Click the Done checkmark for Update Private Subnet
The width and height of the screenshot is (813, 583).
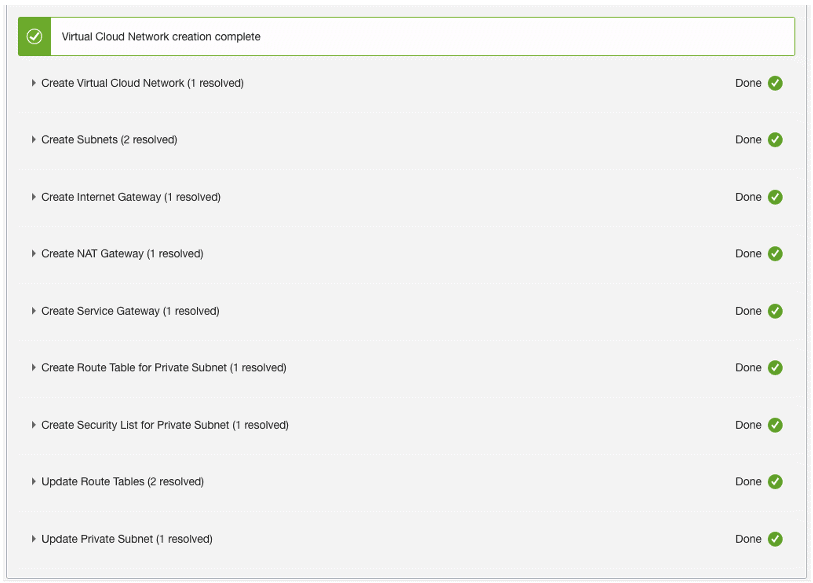click(x=775, y=539)
